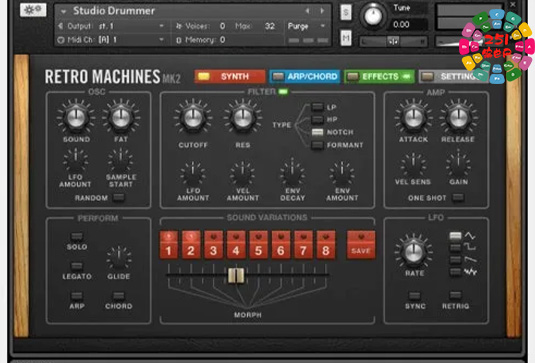This screenshot has width=535, height=363.
Task: Select sound variation 7
Action: 303,245
